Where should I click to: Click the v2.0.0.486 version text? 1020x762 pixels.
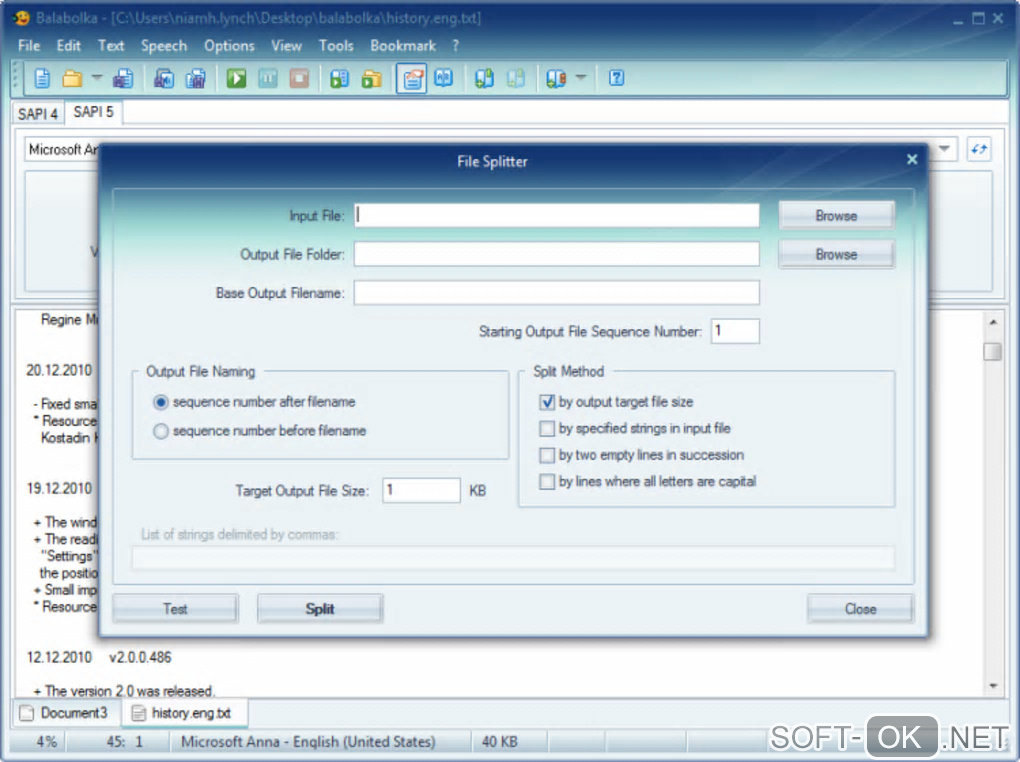coord(141,657)
